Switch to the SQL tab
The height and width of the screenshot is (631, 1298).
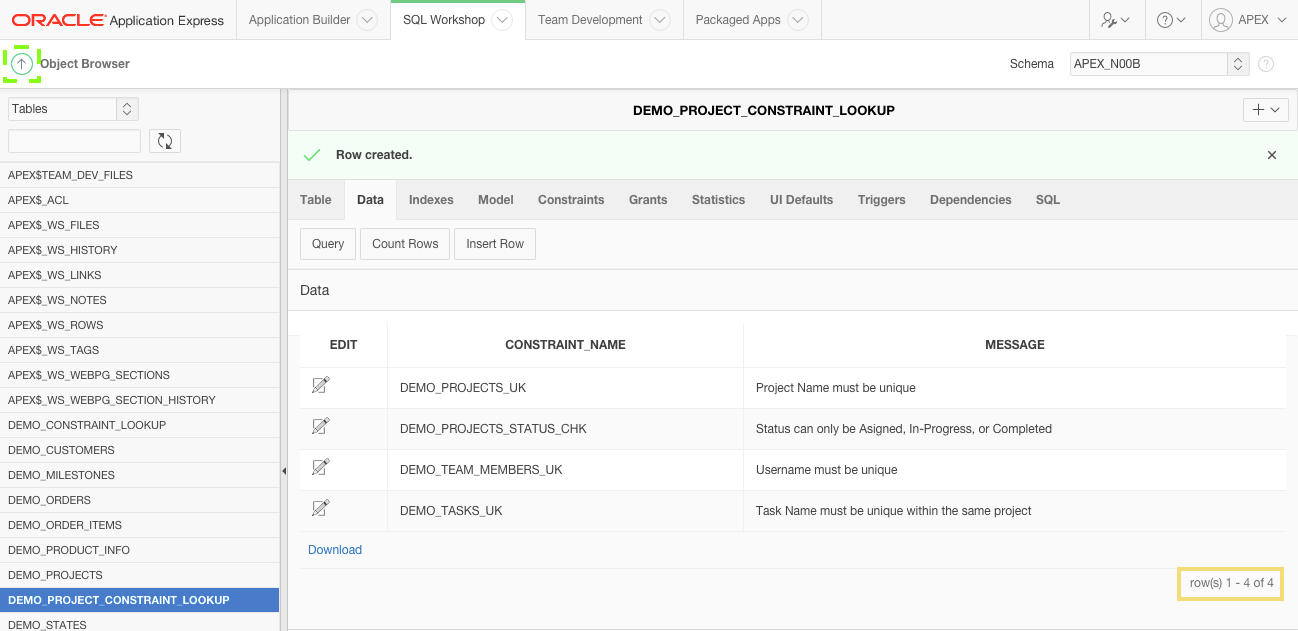pyautogui.click(x=1047, y=199)
